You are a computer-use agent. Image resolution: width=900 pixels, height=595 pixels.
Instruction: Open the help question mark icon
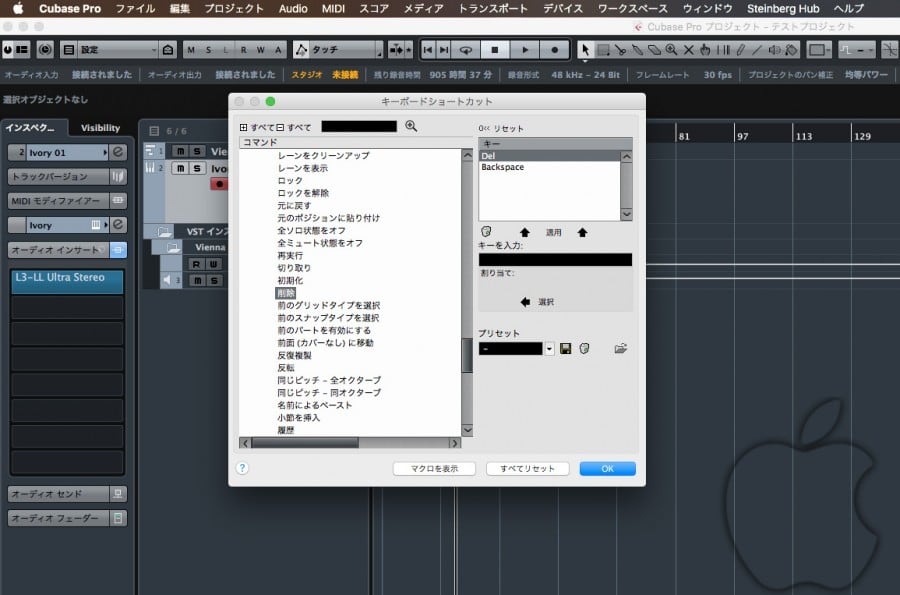click(x=242, y=468)
